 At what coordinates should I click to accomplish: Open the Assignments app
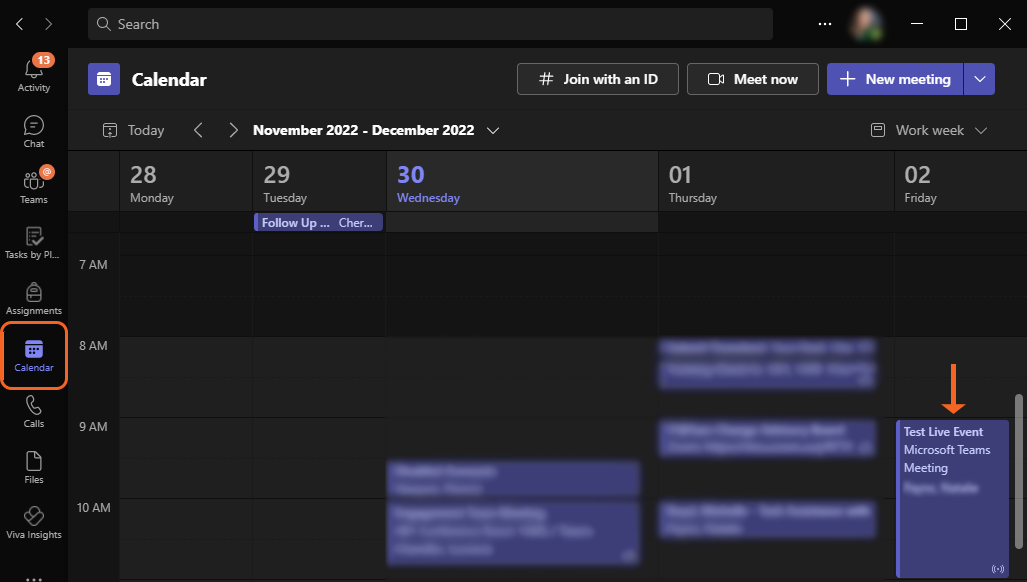34,298
